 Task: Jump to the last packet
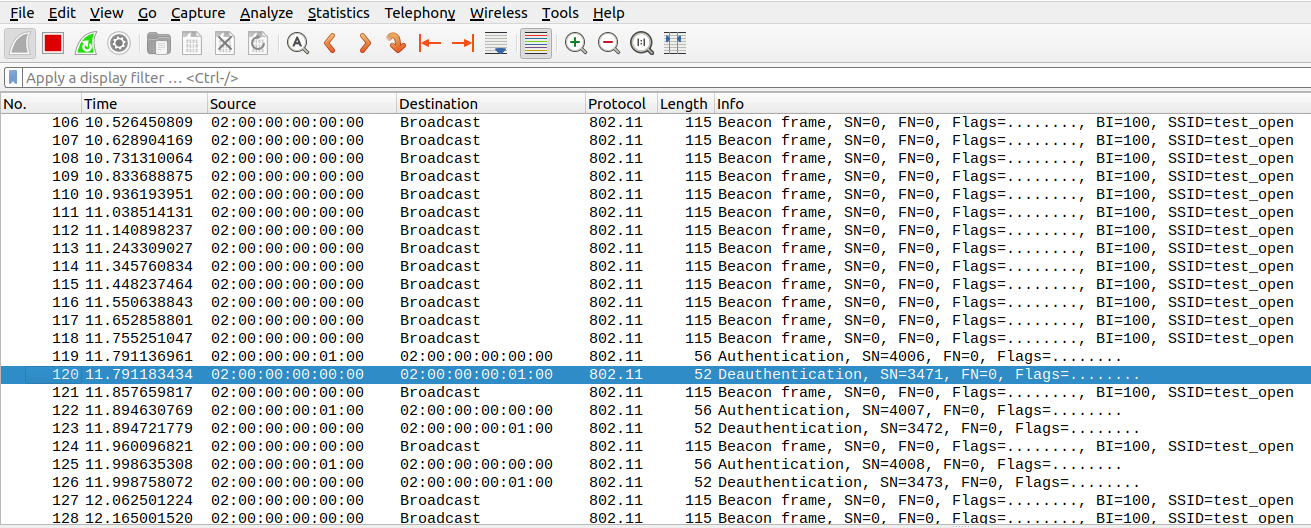462,43
